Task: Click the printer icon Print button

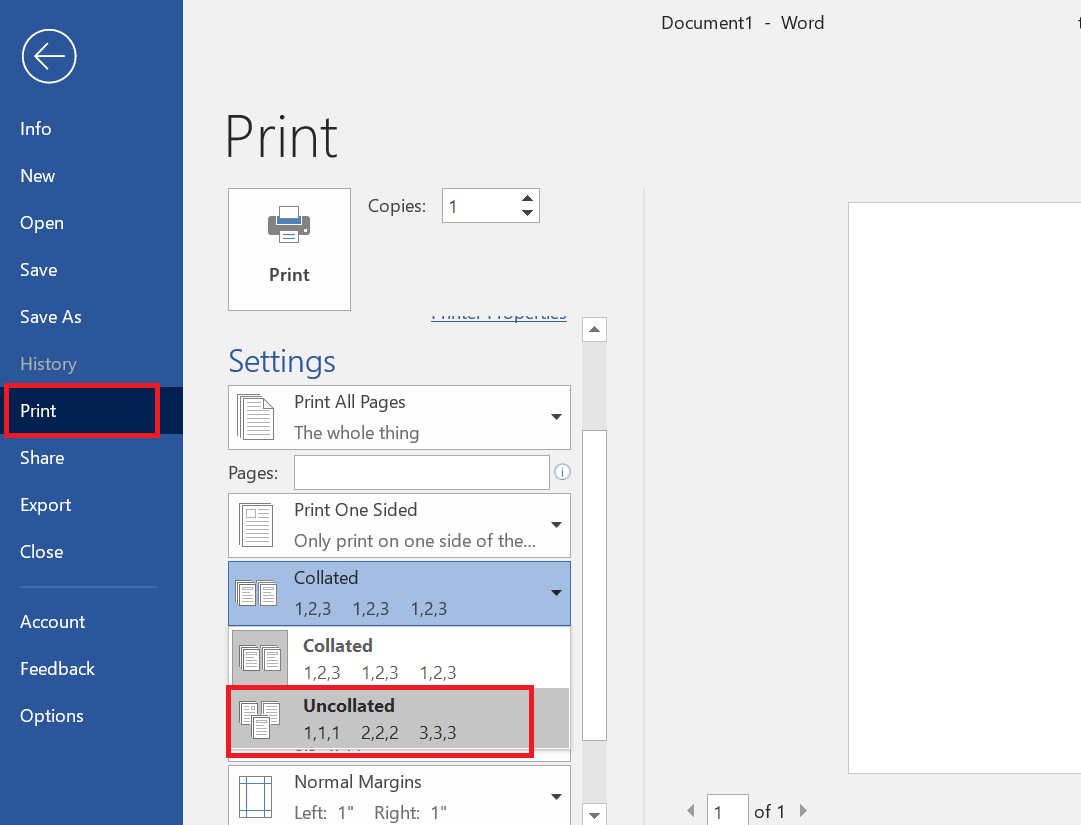Action: click(290, 249)
